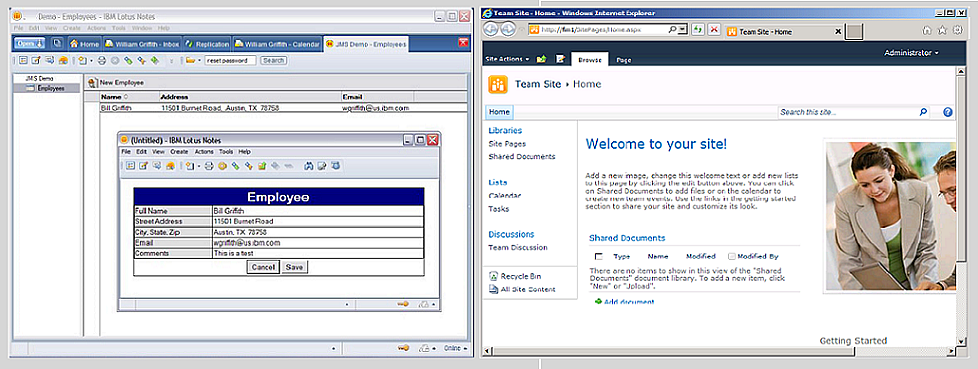Expand the arrow next to the folder icon
978x369 pixels.
200,60
